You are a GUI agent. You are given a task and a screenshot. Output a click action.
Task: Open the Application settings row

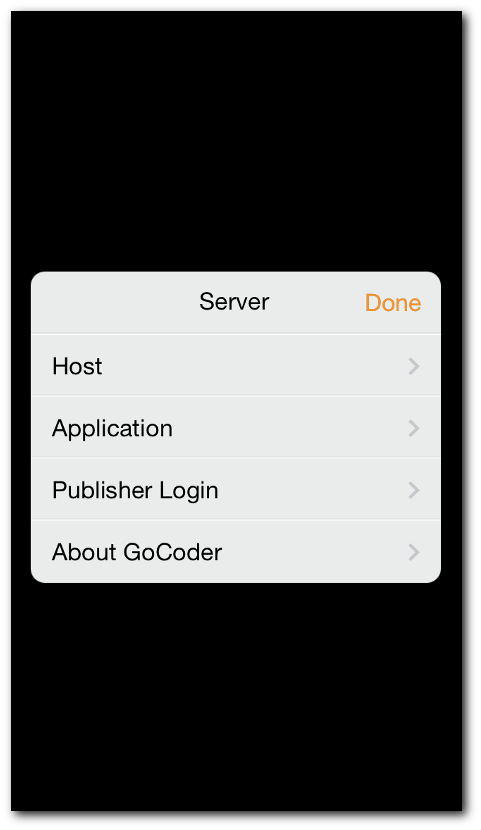[x=236, y=427]
